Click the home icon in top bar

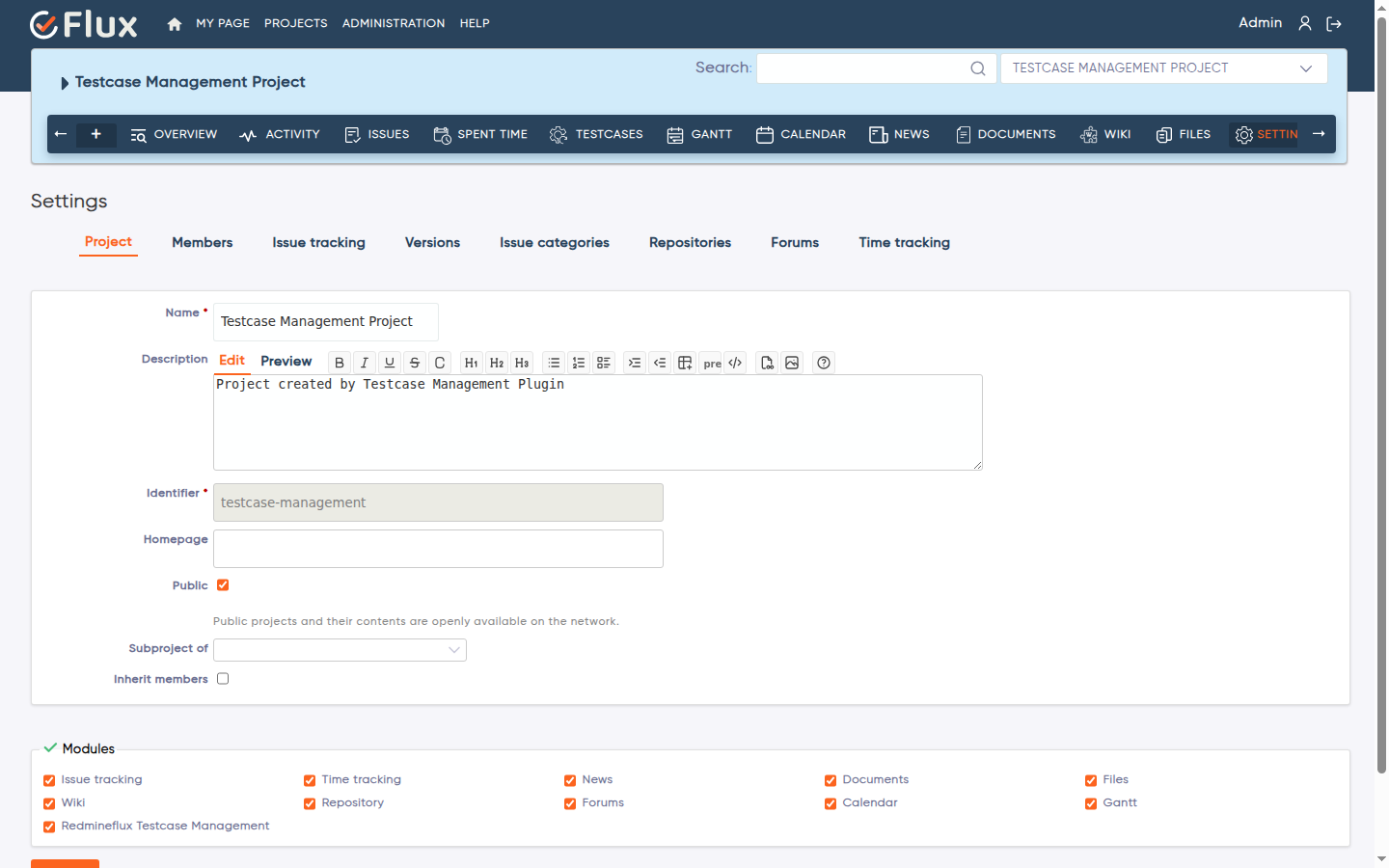click(x=175, y=24)
